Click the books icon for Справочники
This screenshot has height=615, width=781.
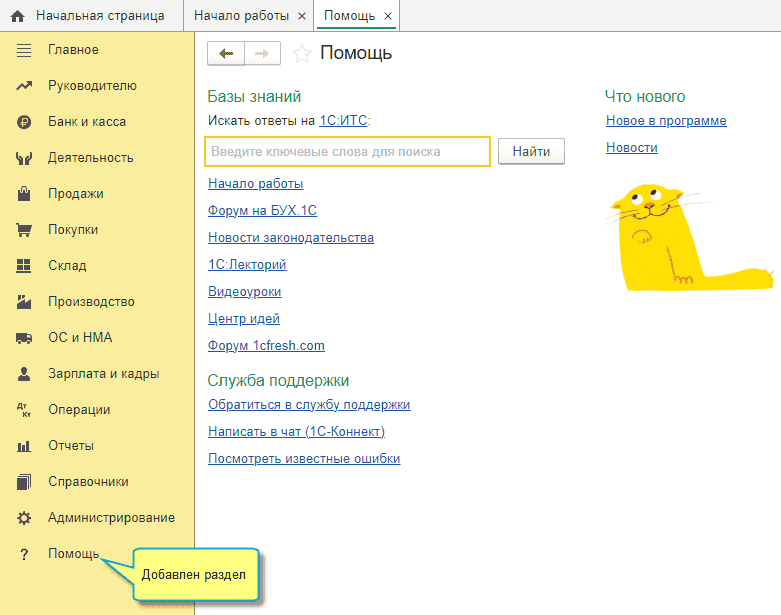pos(24,482)
